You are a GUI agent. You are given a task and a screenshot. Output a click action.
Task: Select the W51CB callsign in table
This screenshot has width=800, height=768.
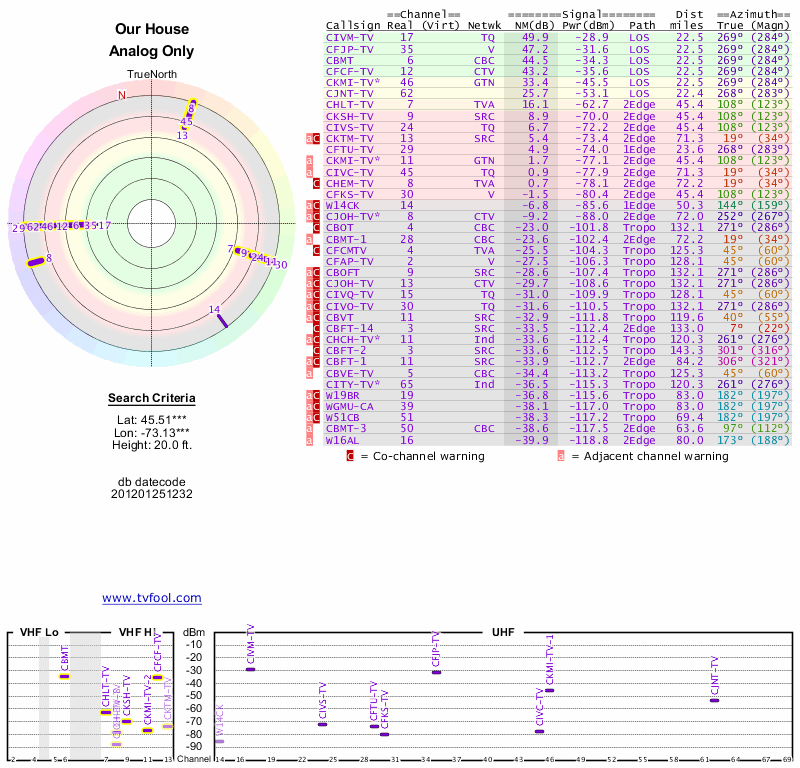[x=343, y=418]
